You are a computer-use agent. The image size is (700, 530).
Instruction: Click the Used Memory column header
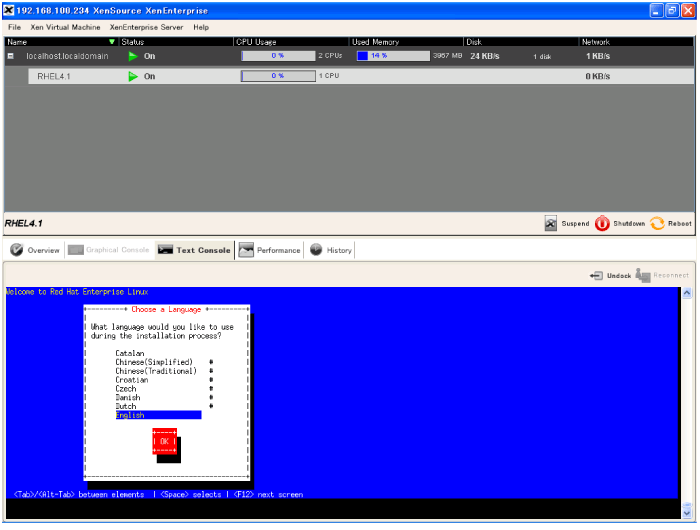coord(375,42)
